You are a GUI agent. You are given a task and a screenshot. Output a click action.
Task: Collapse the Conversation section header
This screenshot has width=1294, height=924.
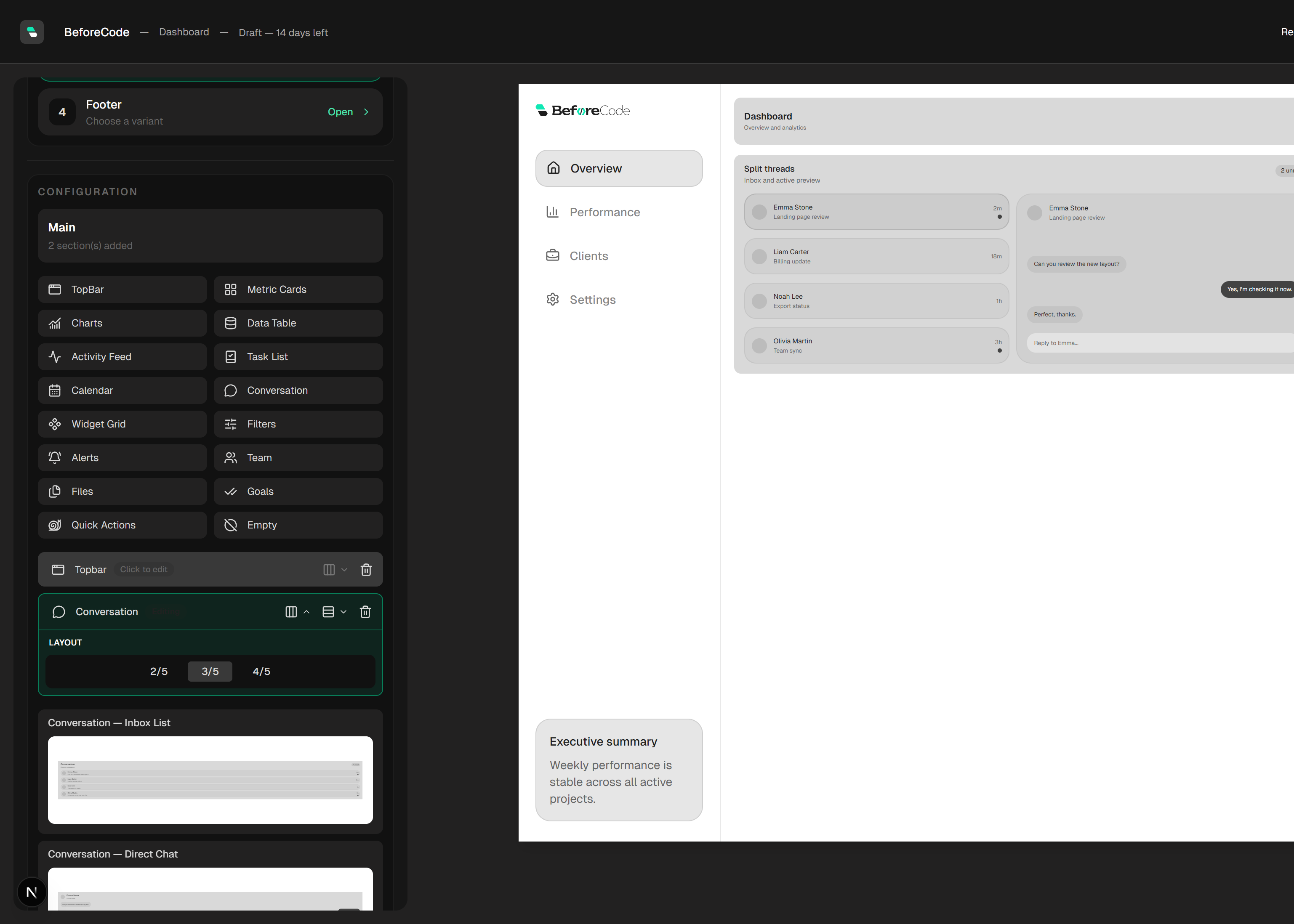point(210,612)
